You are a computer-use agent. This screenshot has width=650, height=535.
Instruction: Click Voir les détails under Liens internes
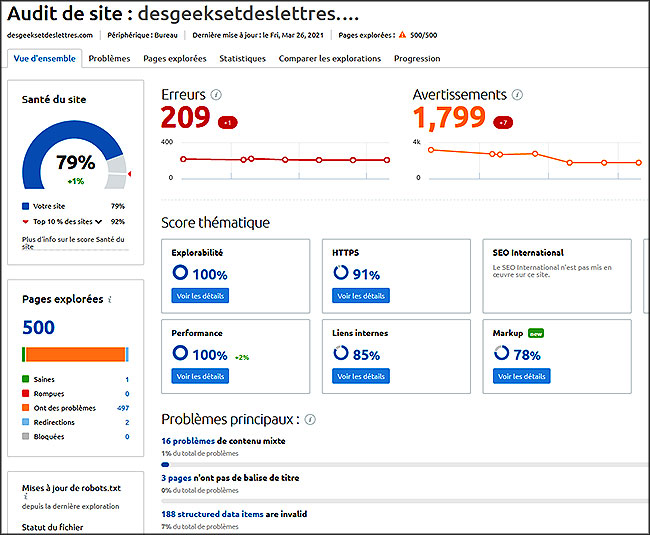coord(361,376)
